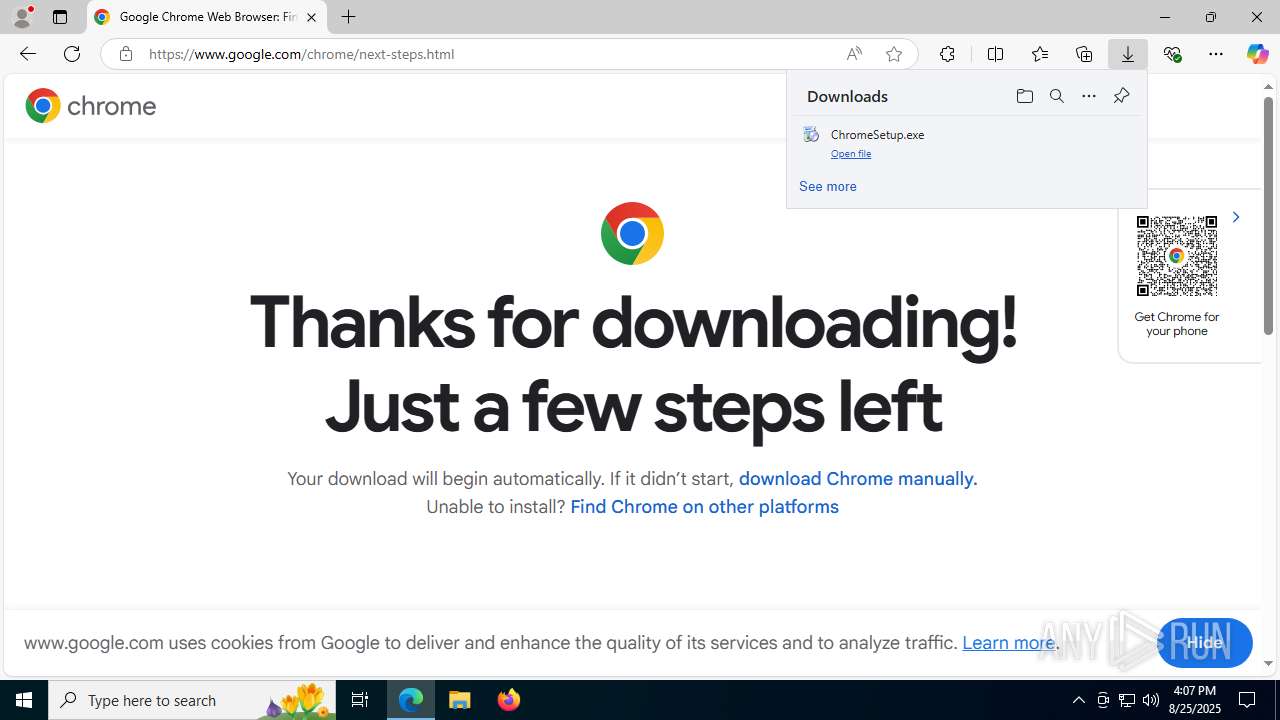The image size is (1280, 720).
Task: Open more options in Downloads panel
Action: click(1089, 96)
